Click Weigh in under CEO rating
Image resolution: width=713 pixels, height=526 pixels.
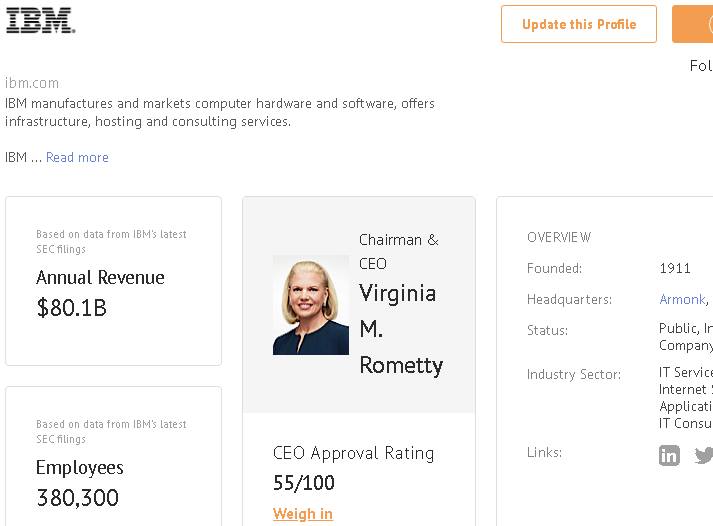(x=303, y=514)
